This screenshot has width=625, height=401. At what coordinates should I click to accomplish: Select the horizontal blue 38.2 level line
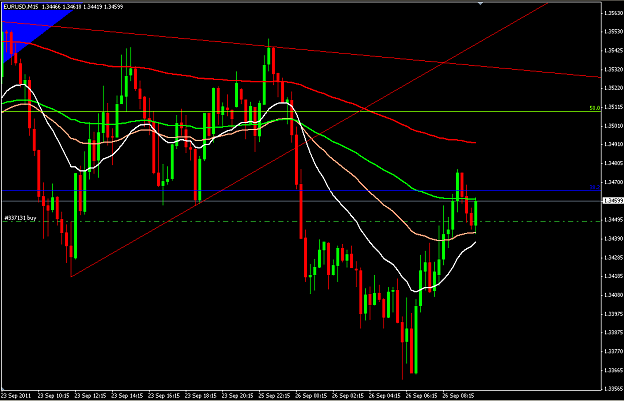pos(299,191)
